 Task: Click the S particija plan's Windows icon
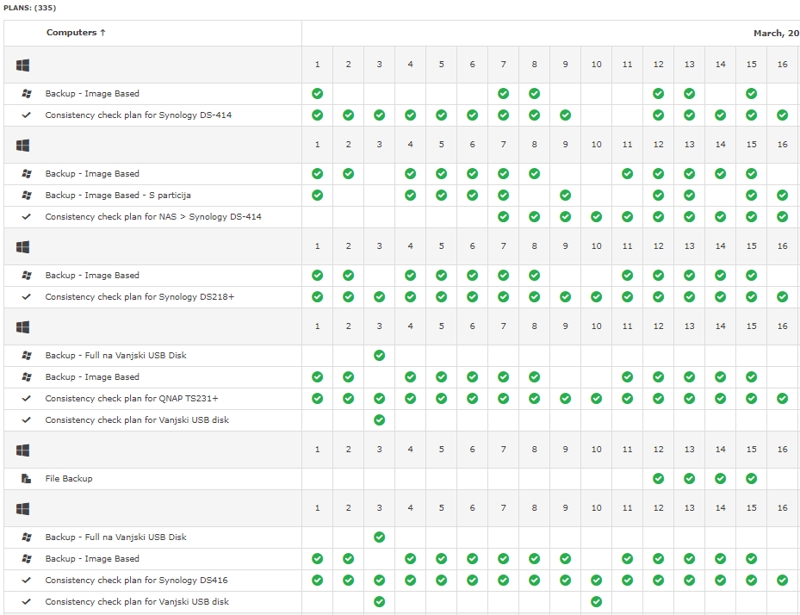click(26, 195)
